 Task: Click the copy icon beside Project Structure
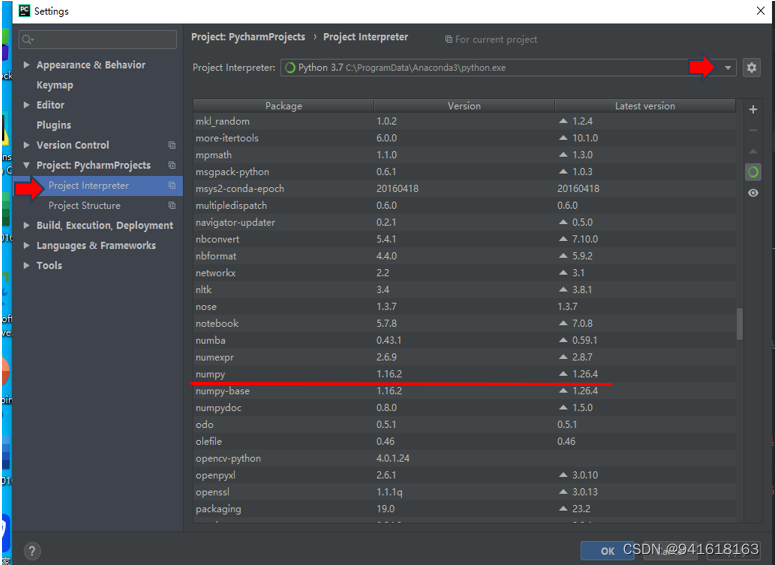tap(172, 205)
